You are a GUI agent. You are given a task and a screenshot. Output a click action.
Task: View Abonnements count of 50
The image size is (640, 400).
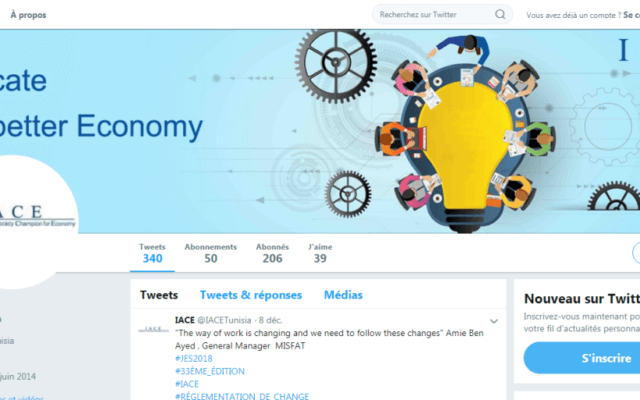coord(211,253)
